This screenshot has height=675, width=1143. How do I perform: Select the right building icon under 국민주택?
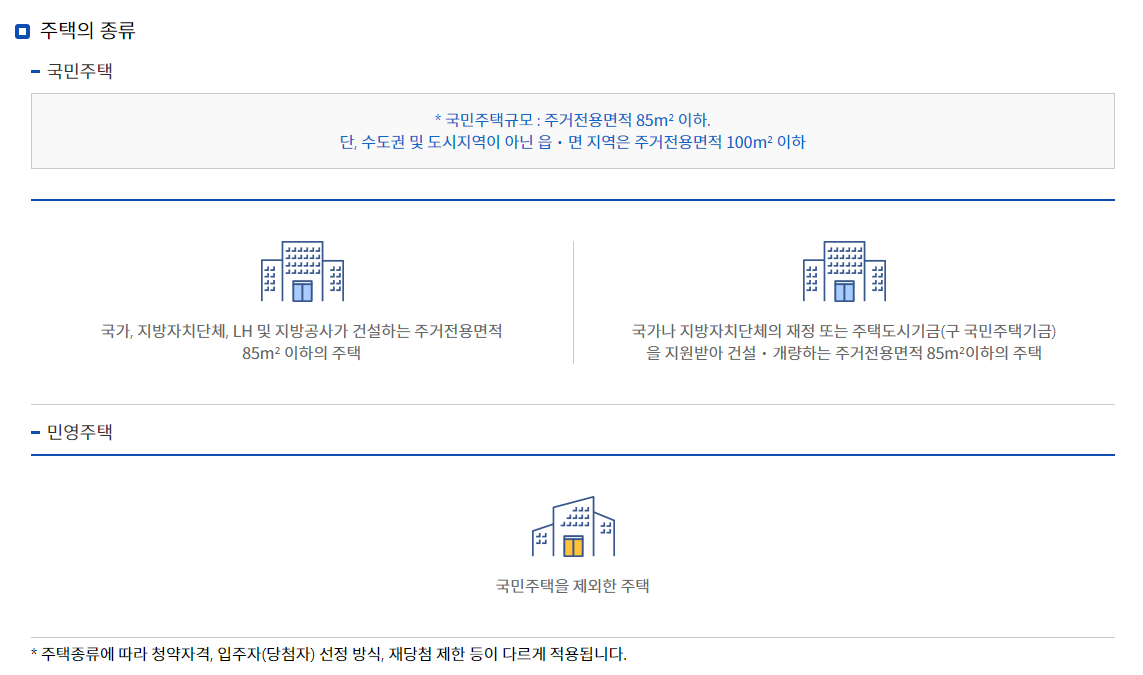[843, 270]
